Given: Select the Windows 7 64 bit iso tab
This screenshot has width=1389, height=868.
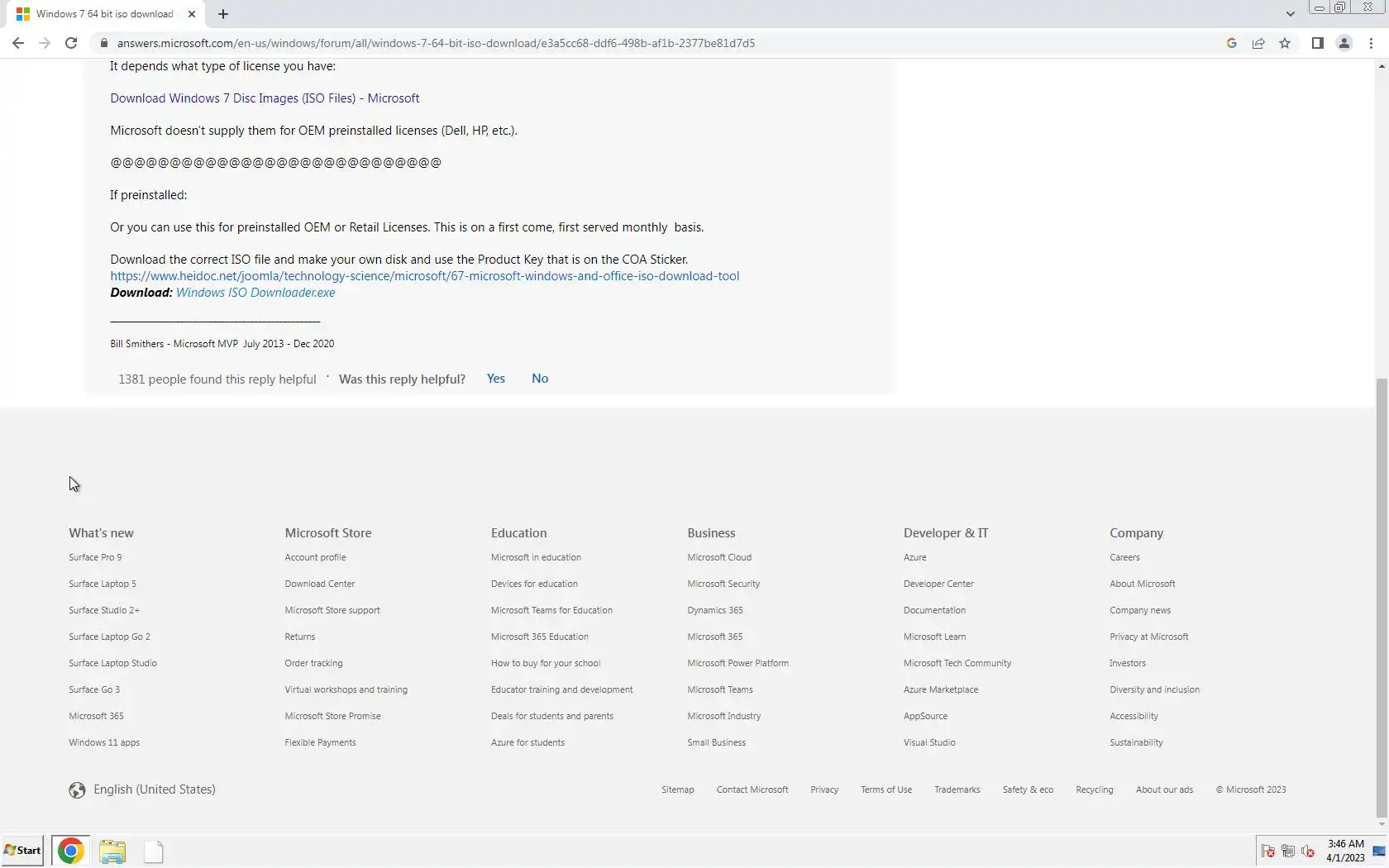Looking at the screenshot, I should [103, 14].
